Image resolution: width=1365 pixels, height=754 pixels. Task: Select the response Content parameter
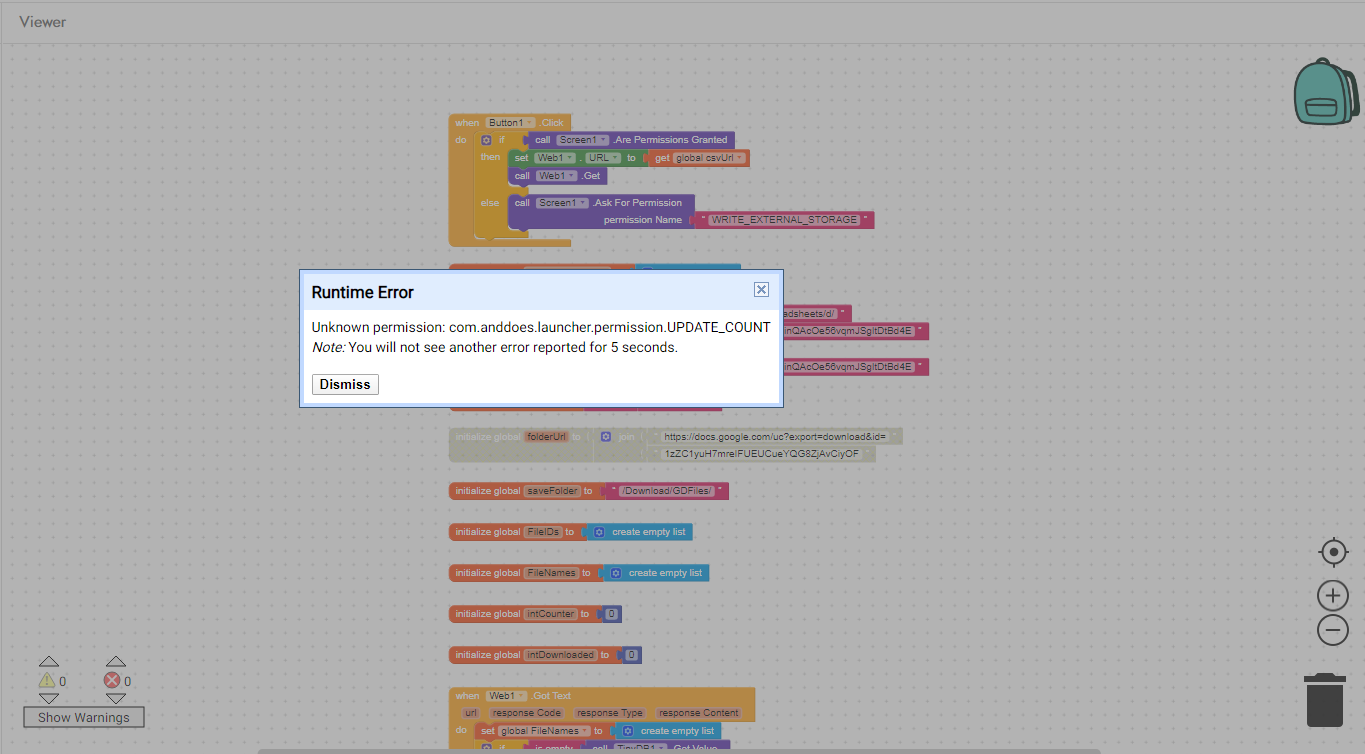click(698, 713)
